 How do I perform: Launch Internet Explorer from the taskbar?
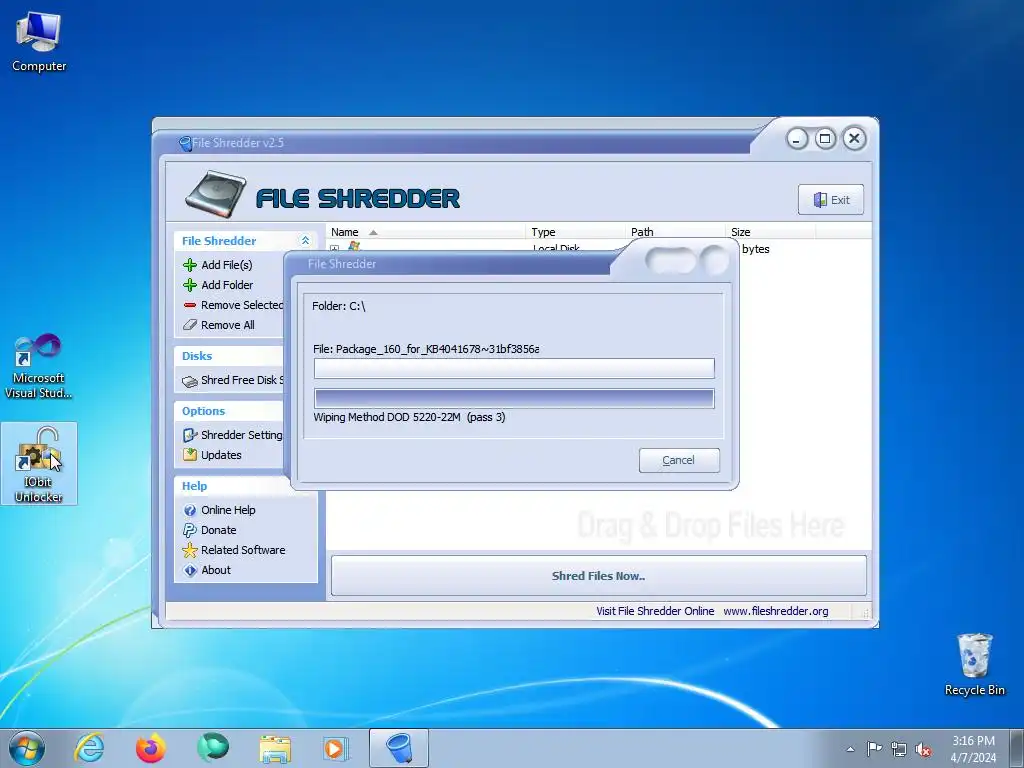(89, 748)
